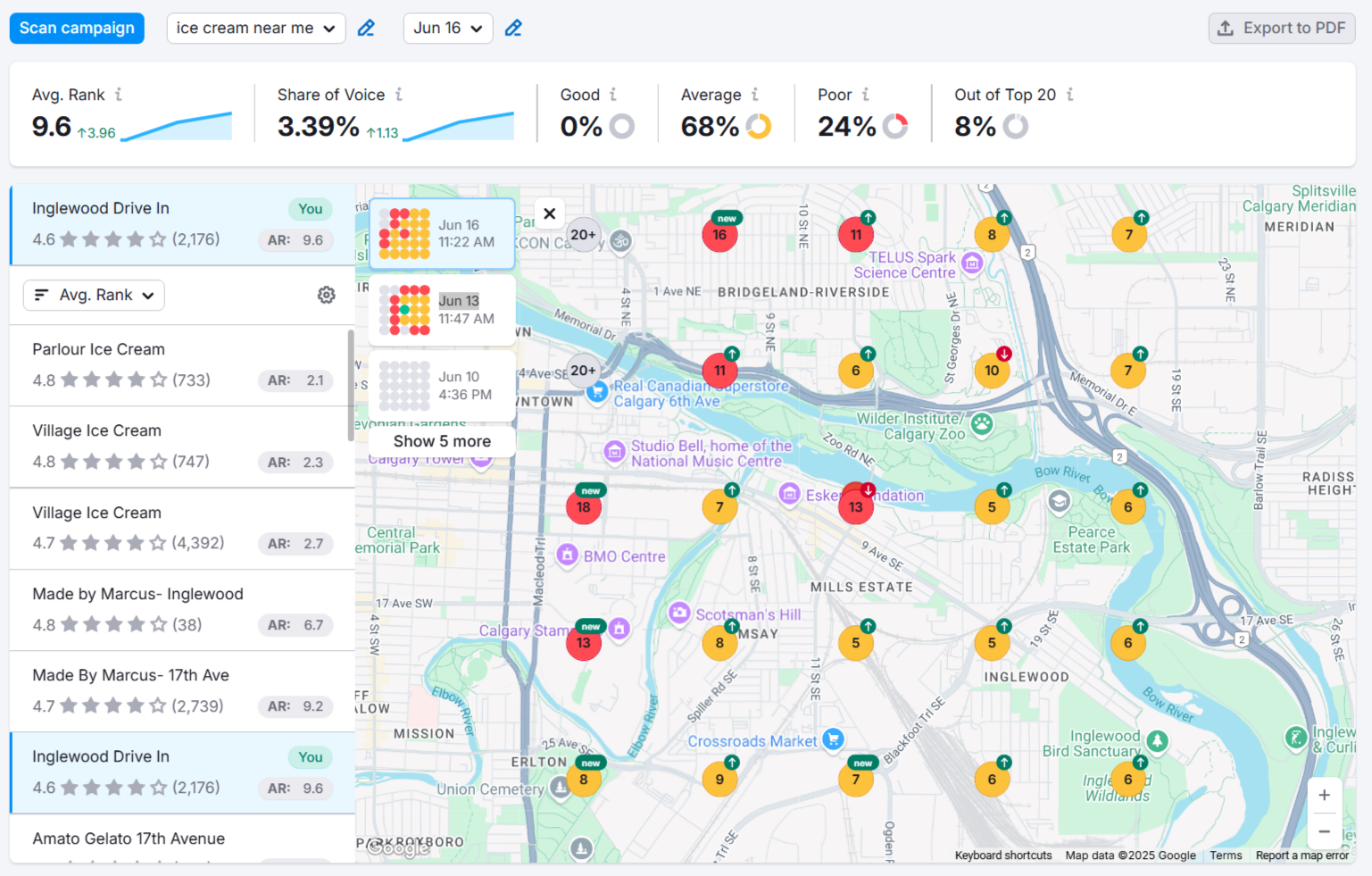Viewport: 1372px width, 876px height.
Task: Close the scan snapshots panel
Action: pyautogui.click(x=549, y=213)
